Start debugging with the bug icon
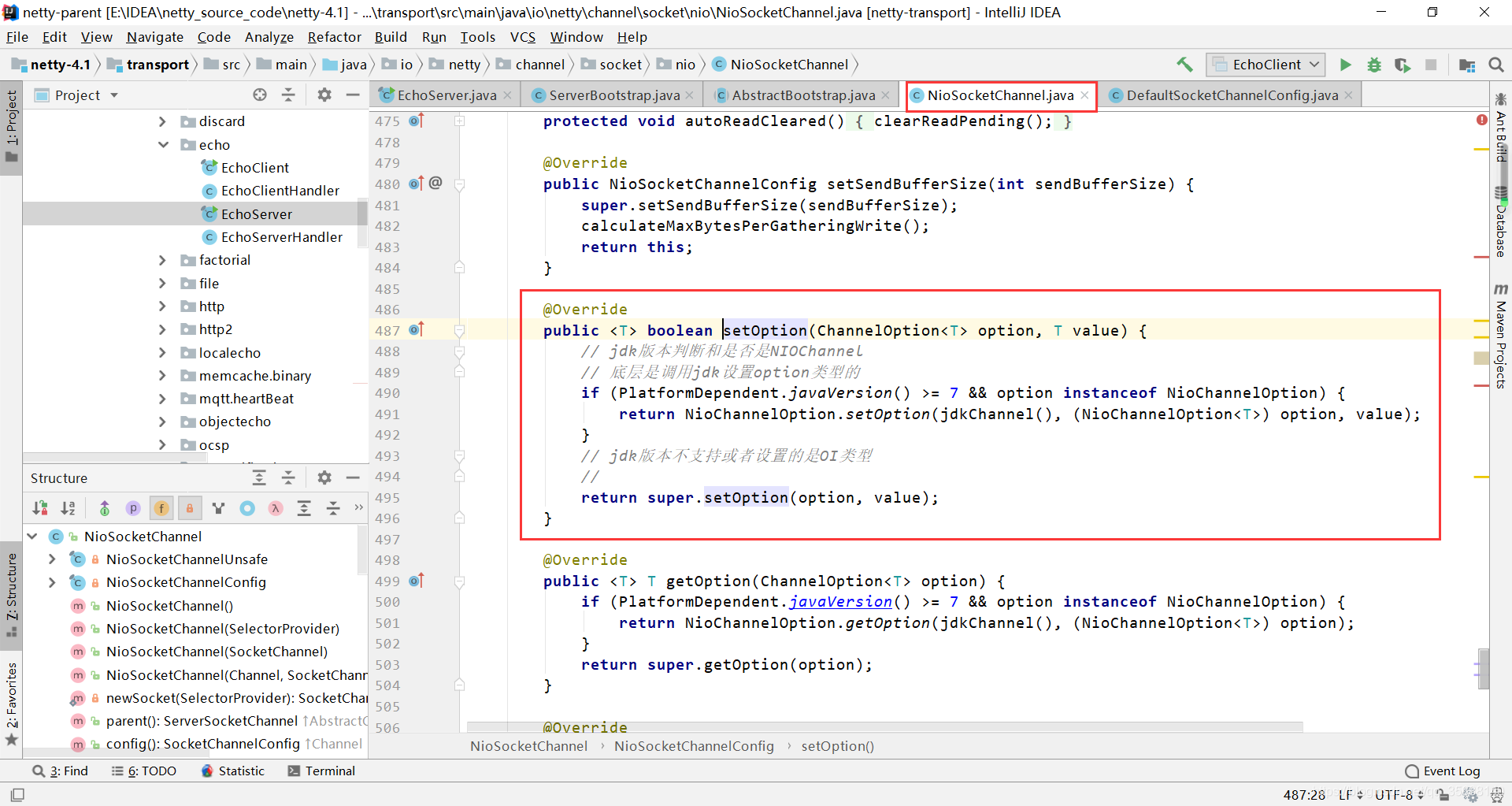1512x806 pixels. pyautogui.click(x=1374, y=65)
